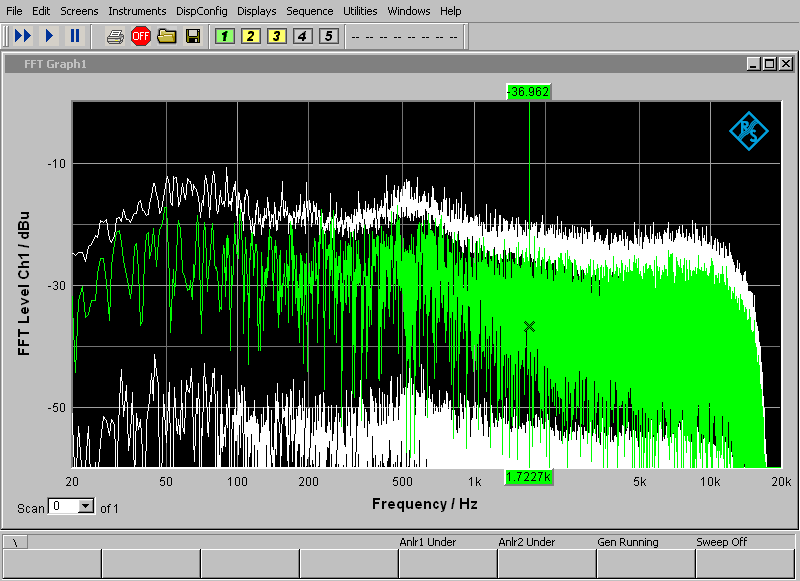Start continuous measurement with double-arrow icon

(x=23, y=36)
